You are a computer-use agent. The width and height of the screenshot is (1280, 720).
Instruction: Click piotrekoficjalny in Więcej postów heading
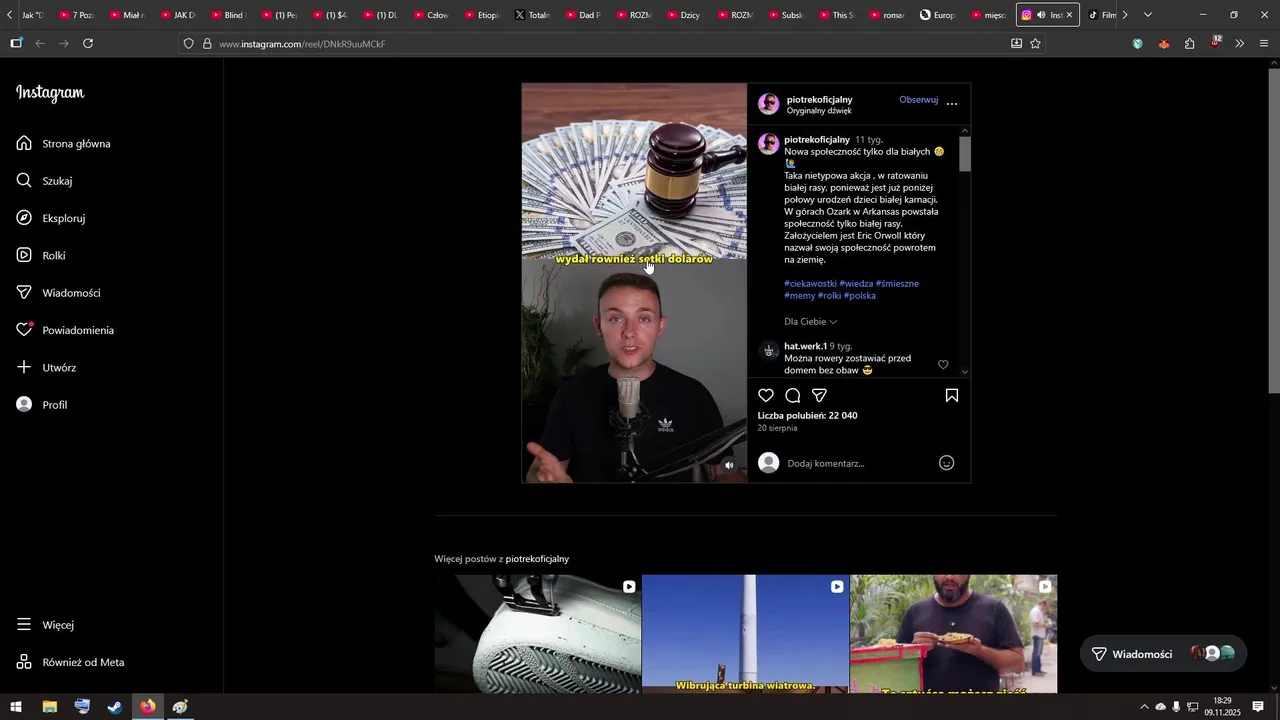[537, 559]
